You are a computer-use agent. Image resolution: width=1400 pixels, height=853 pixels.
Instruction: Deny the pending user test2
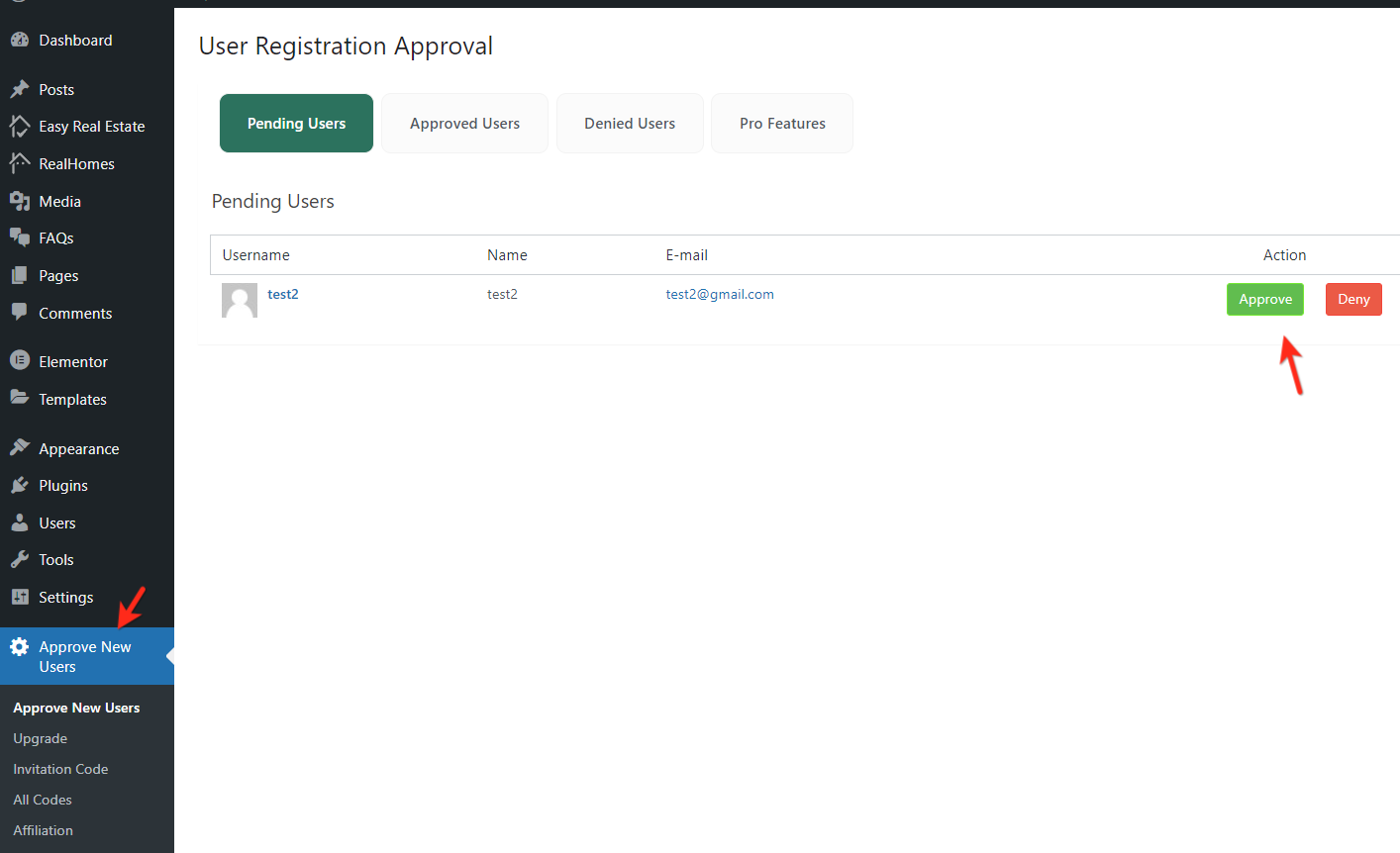click(x=1353, y=299)
